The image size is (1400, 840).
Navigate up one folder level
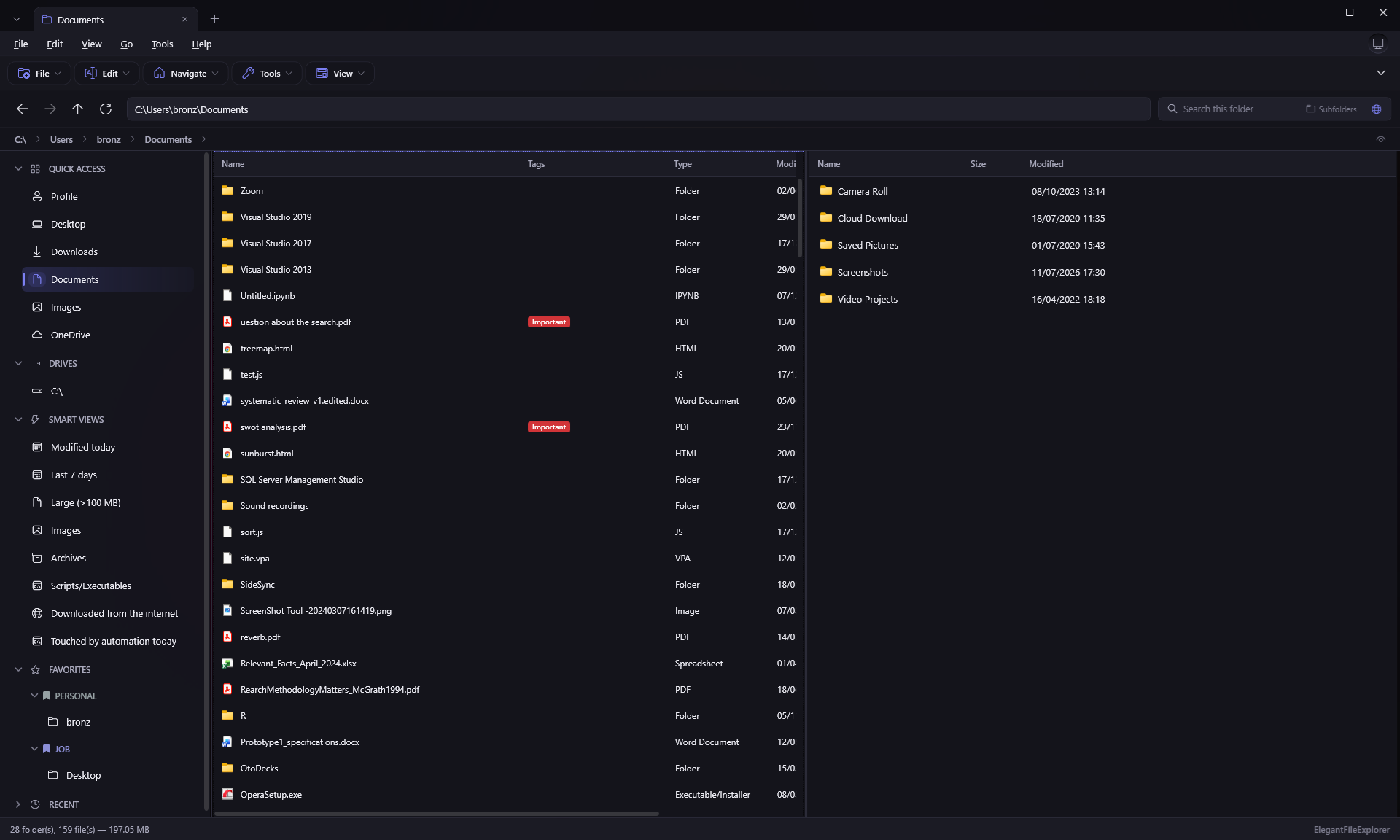tap(78, 109)
